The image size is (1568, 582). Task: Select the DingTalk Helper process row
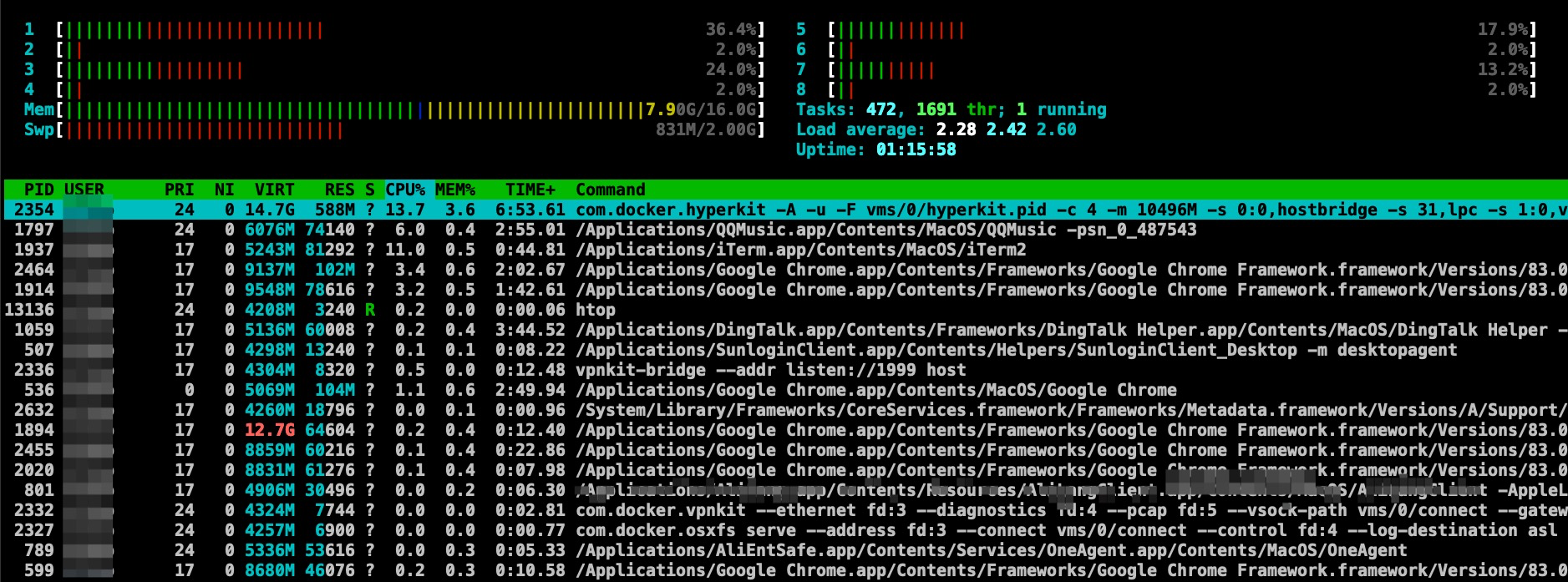(785, 330)
